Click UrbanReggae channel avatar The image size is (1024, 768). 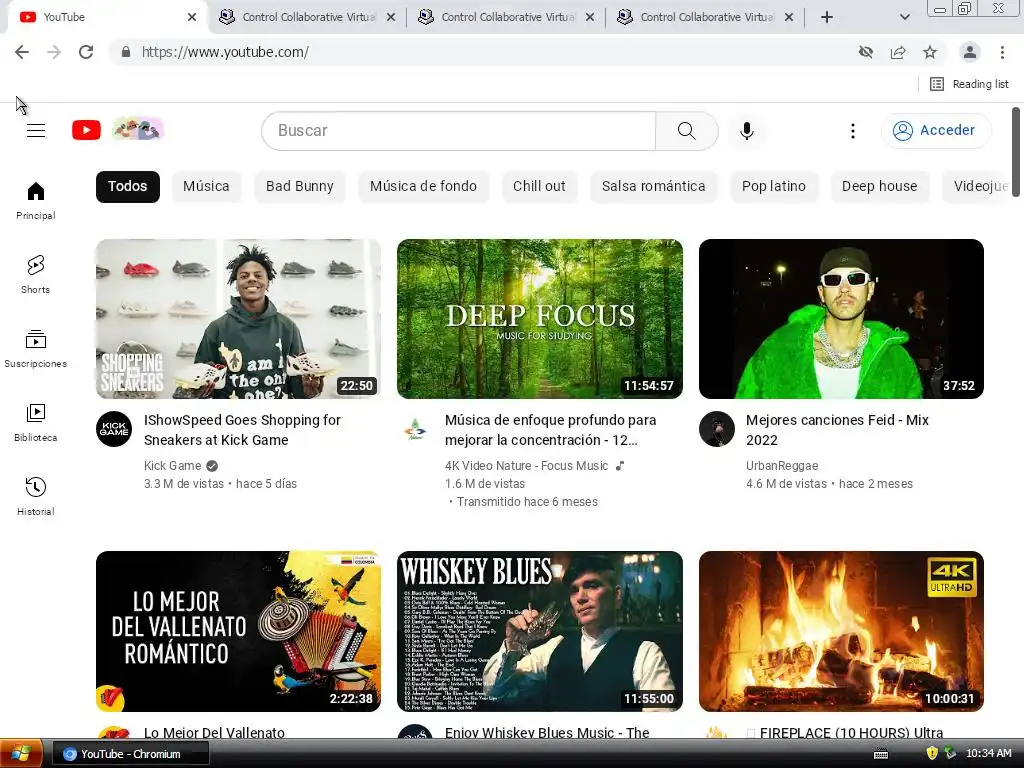pyautogui.click(x=717, y=429)
